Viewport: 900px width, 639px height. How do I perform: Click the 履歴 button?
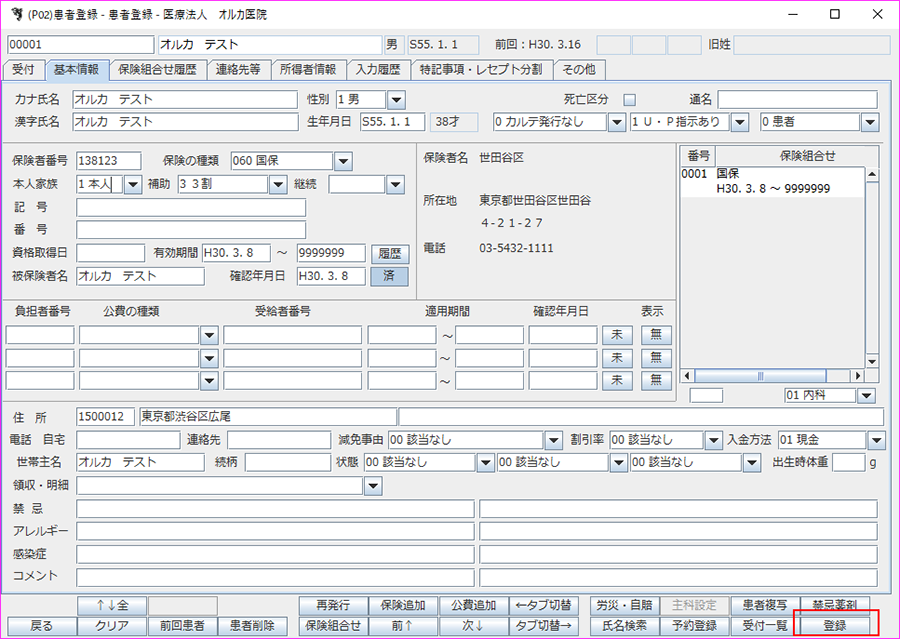(x=389, y=253)
